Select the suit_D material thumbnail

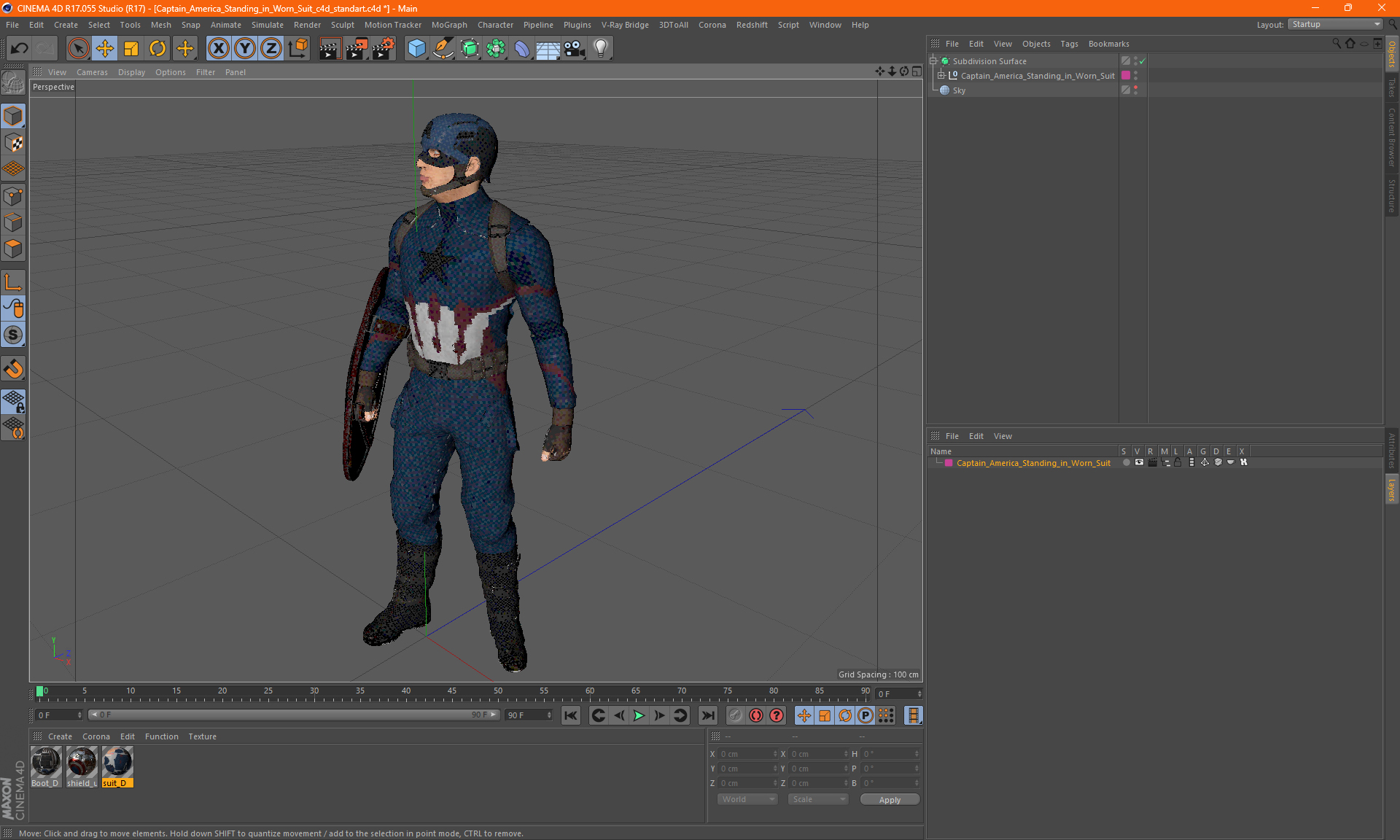click(x=117, y=766)
